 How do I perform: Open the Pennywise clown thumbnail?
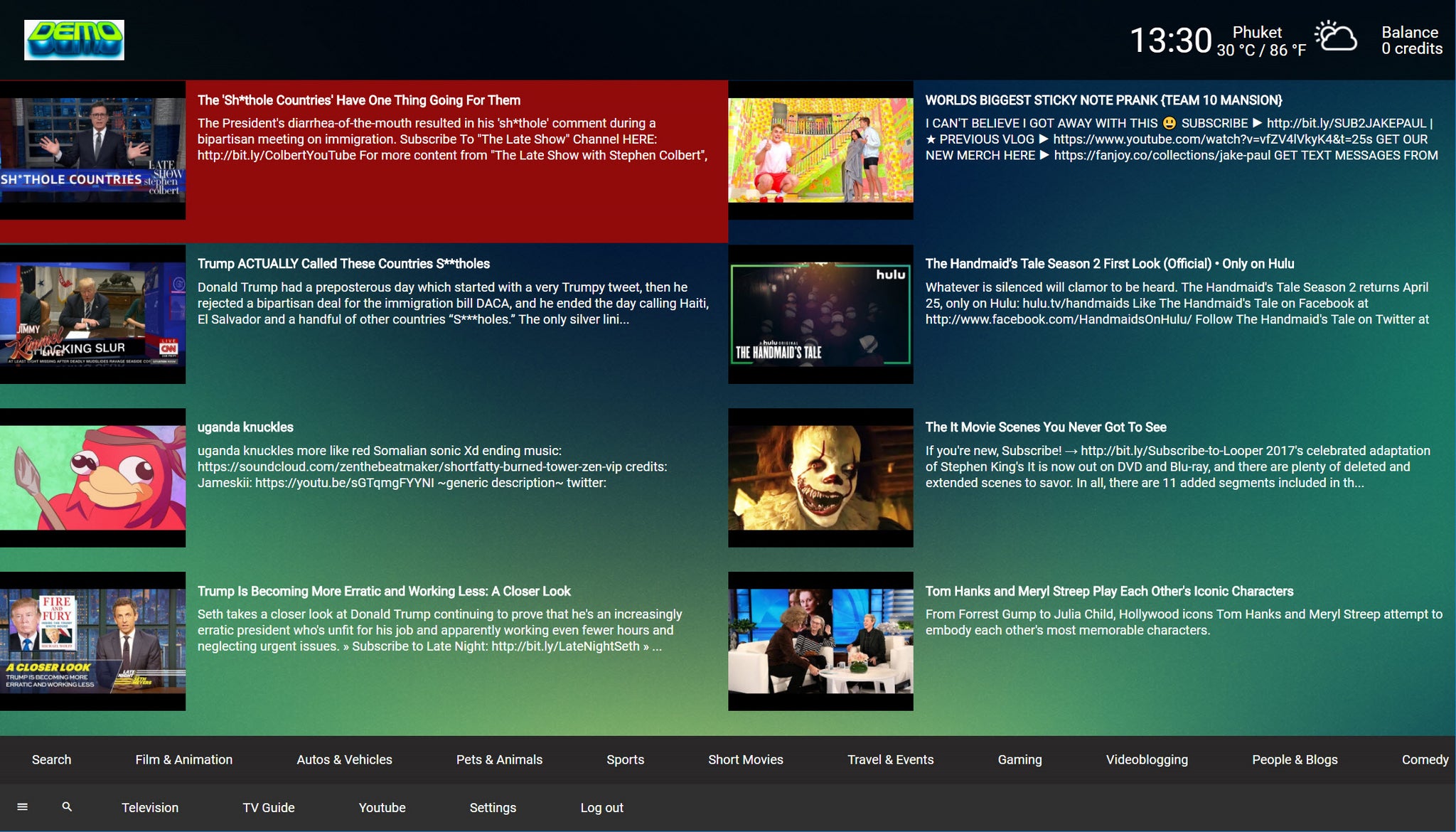[820, 477]
